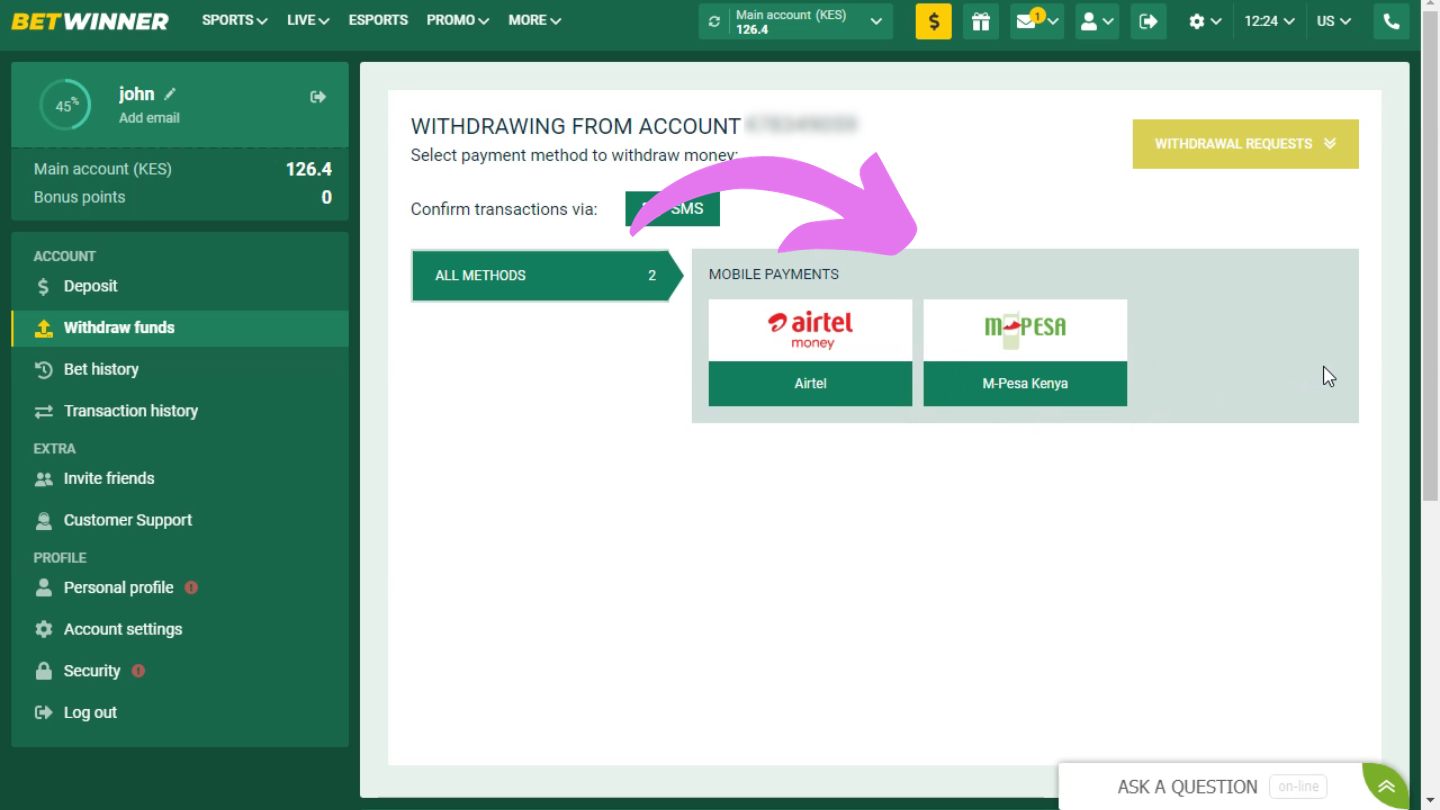Choose the M-Pesa Kenya payment method
The height and width of the screenshot is (810, 1440).
[x=1025, y=353]
